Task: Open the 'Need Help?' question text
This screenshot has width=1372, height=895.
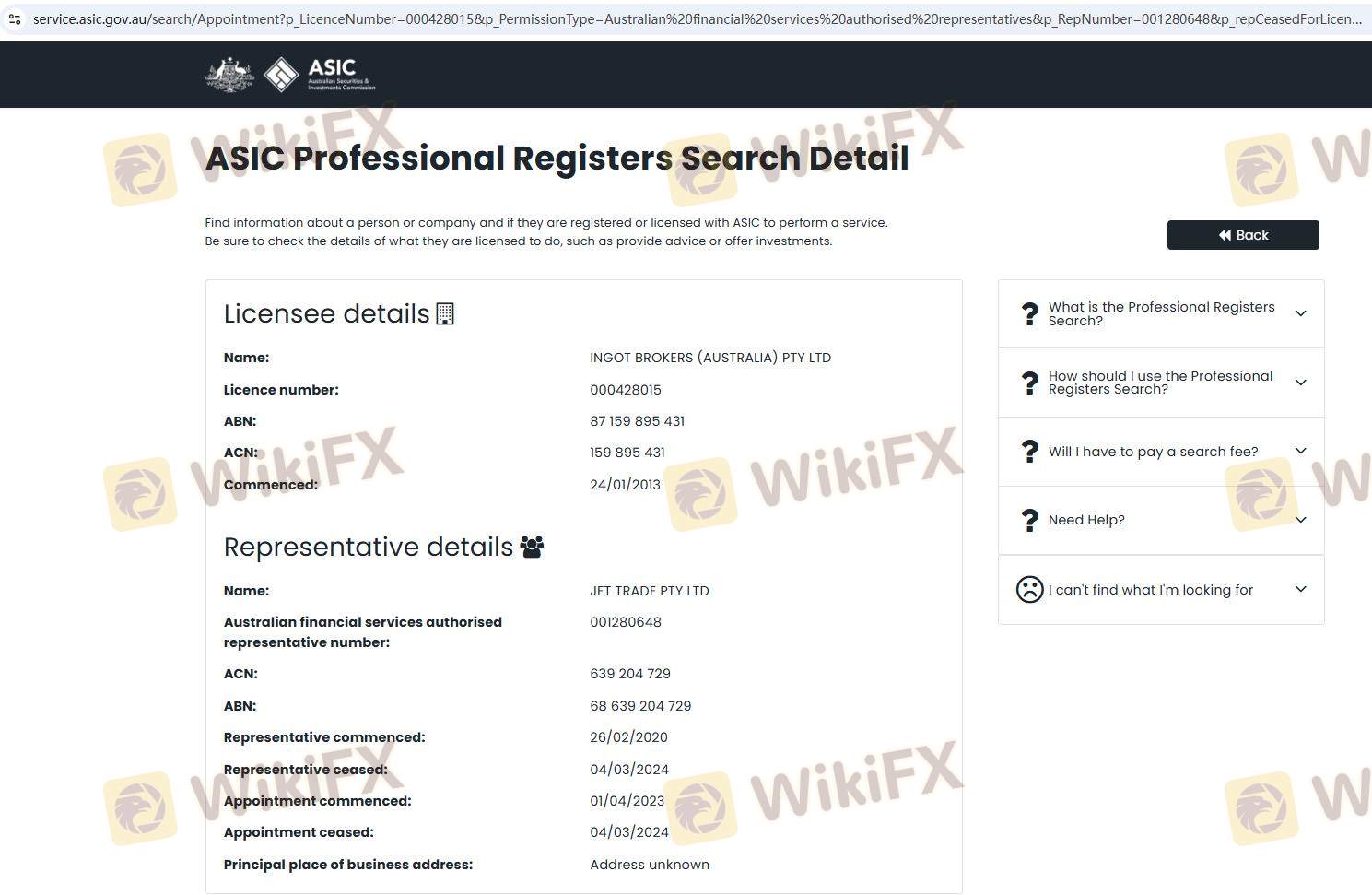Action: click(1086, 520)
